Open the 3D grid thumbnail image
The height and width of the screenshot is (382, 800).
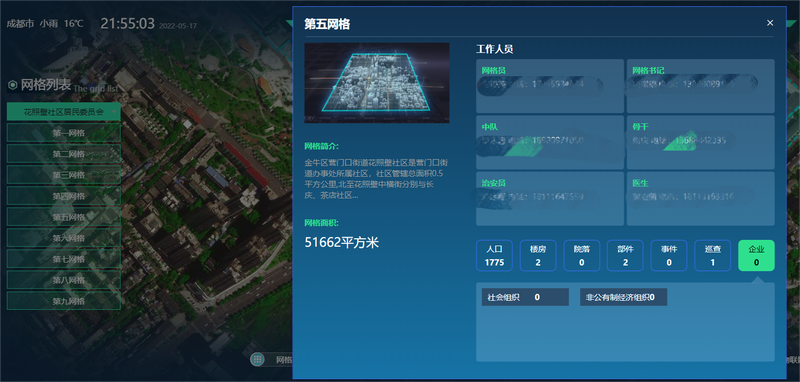coord(377,83)
